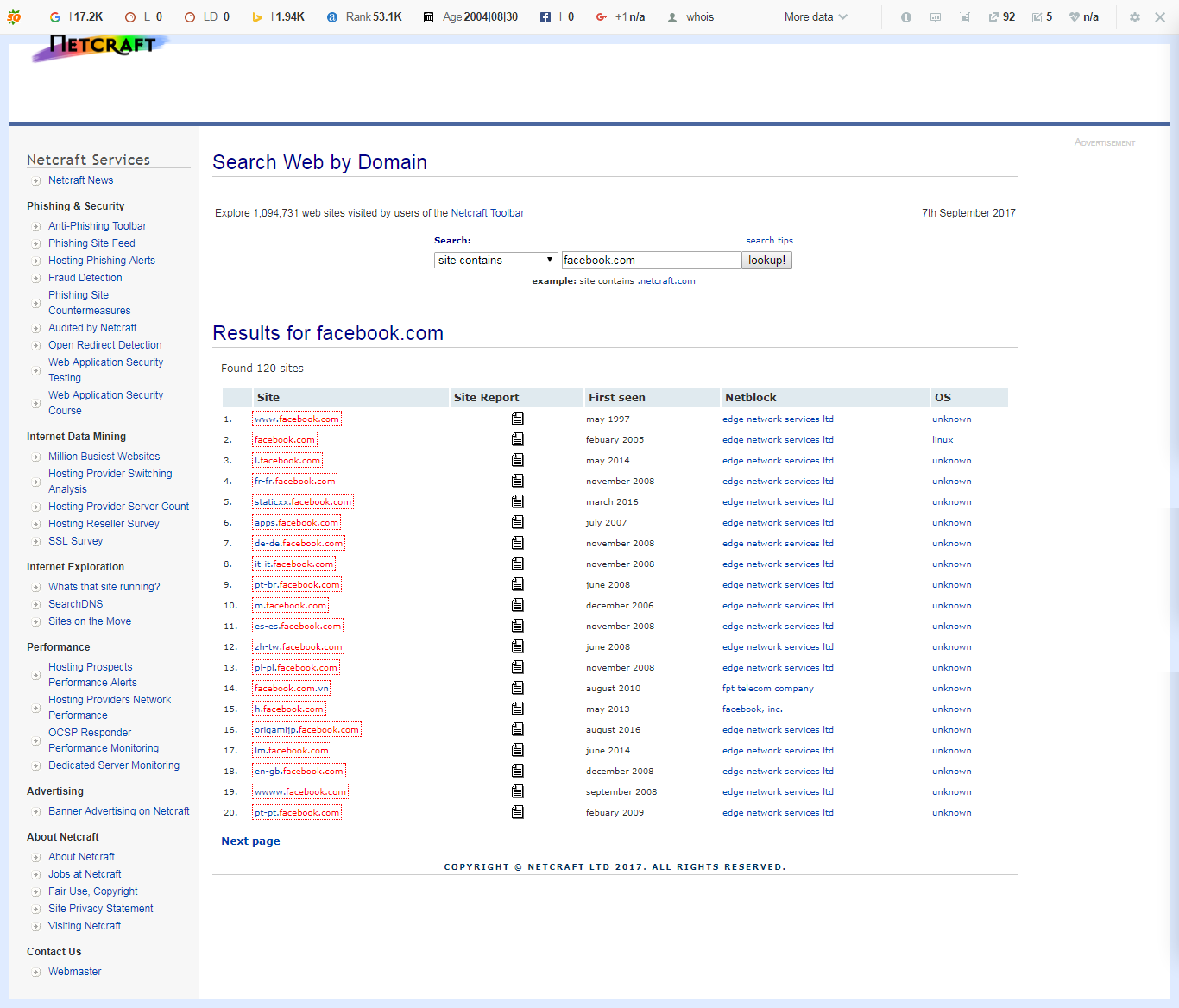
Task: Click the Bing index icon showing 1.94K
Action: point(255,16)
